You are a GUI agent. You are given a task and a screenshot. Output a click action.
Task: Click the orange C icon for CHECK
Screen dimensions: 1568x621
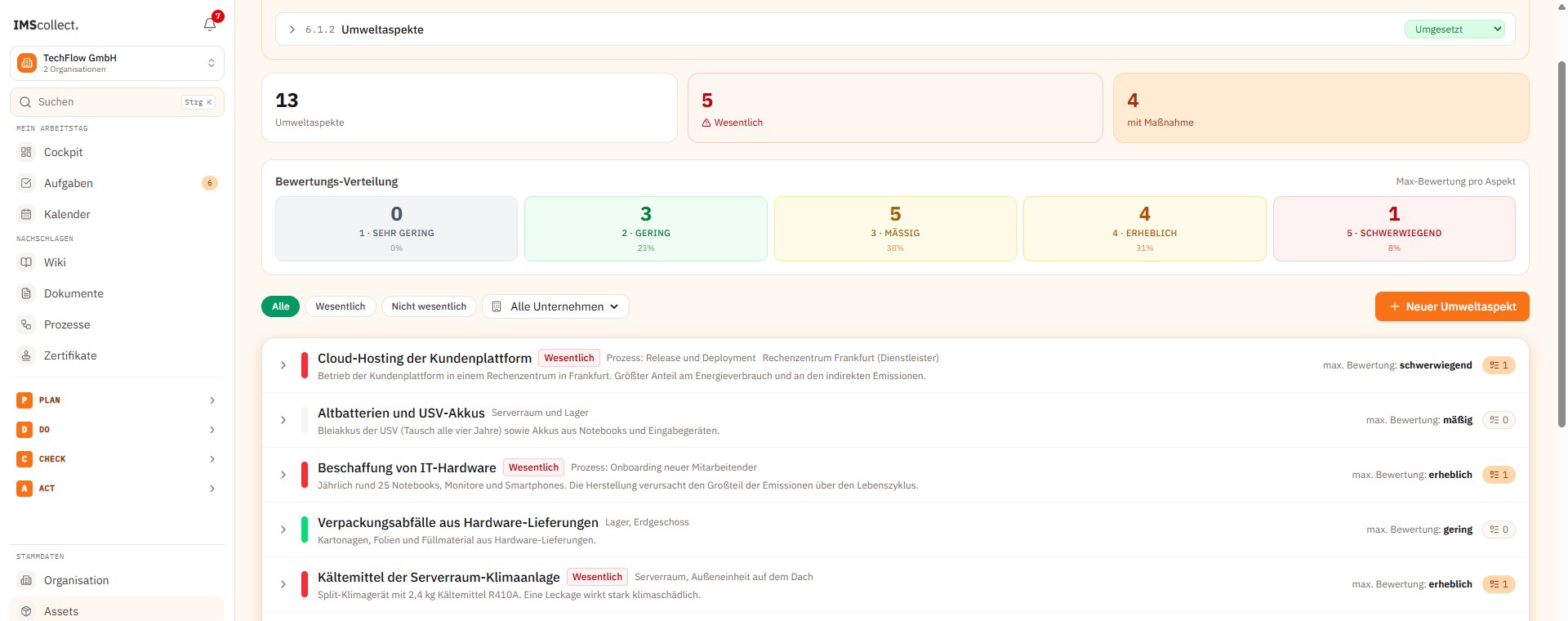pyautogui.click(x=24, y=459)
